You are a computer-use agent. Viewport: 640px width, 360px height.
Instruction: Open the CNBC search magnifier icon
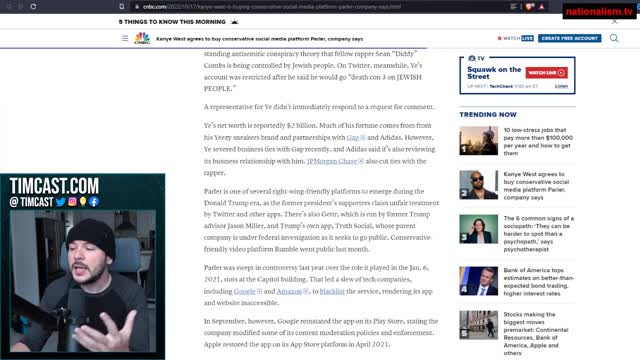click(x=614, y=38)
